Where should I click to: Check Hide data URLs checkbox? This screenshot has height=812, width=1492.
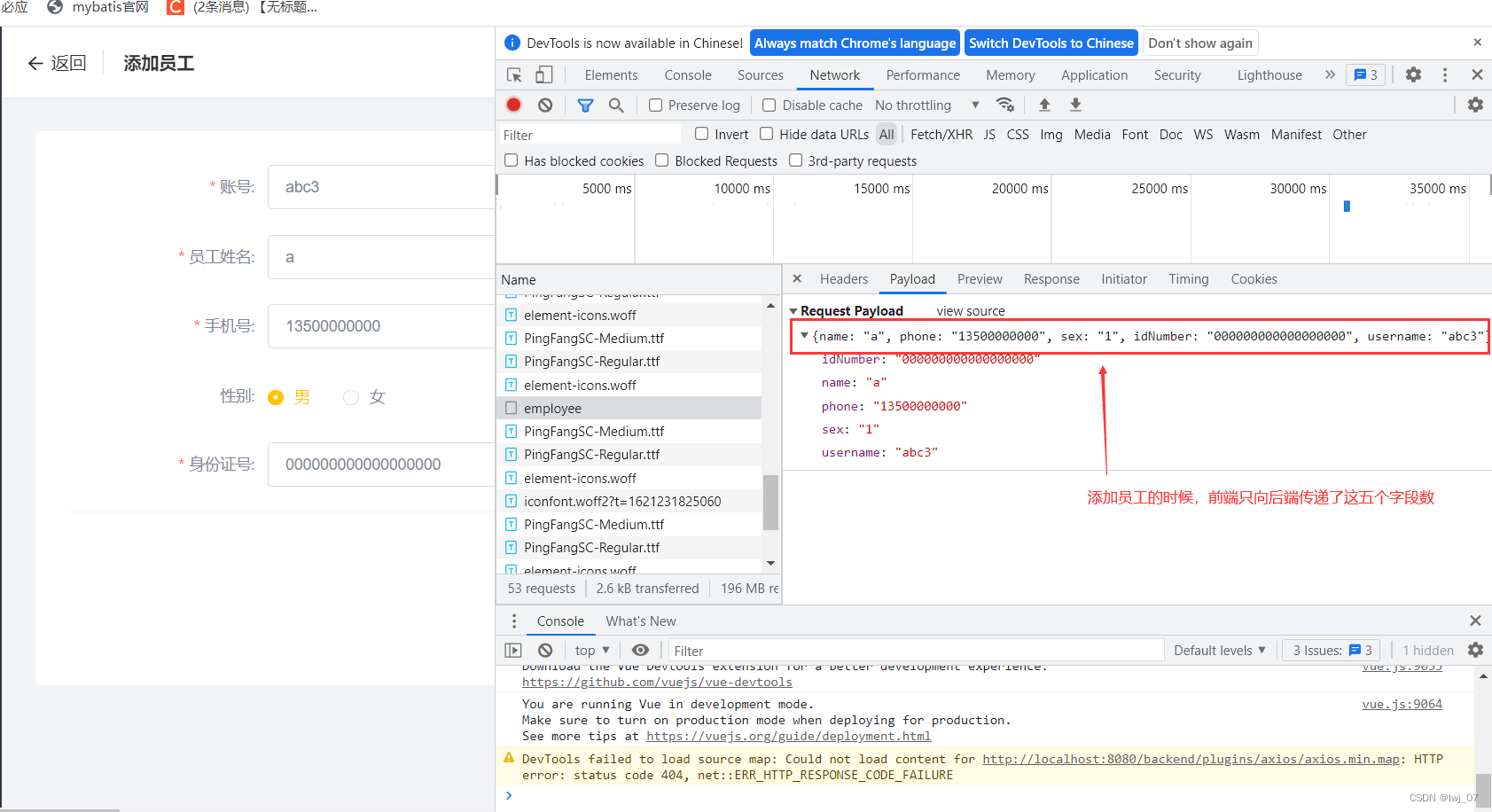coord(766,134)
